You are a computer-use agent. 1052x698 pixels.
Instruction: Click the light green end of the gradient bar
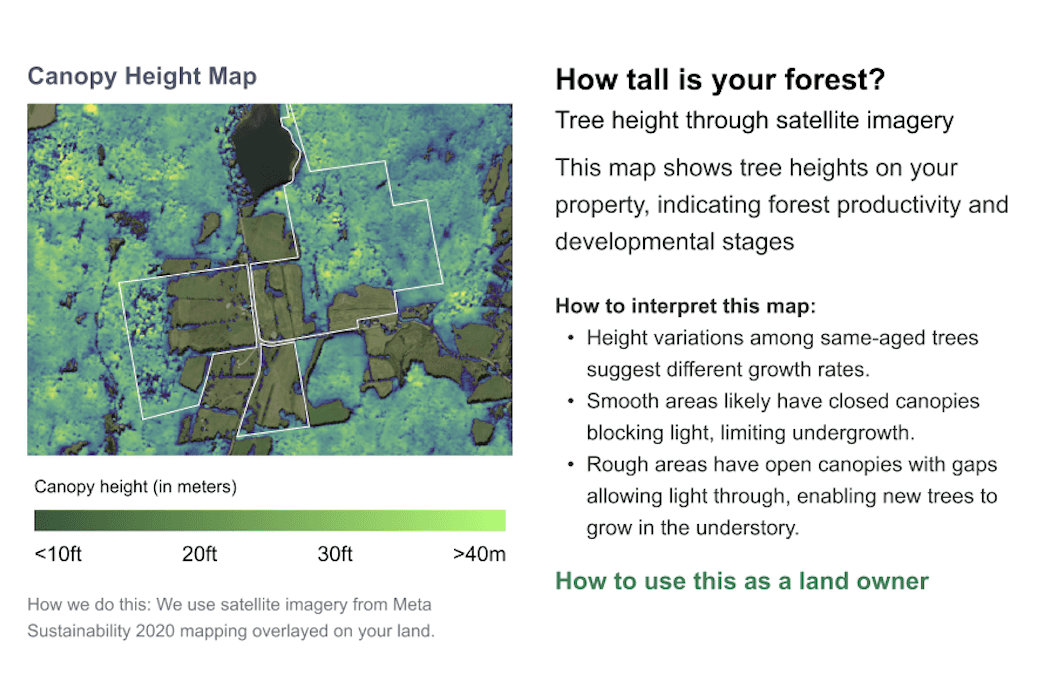click(492, 520)
